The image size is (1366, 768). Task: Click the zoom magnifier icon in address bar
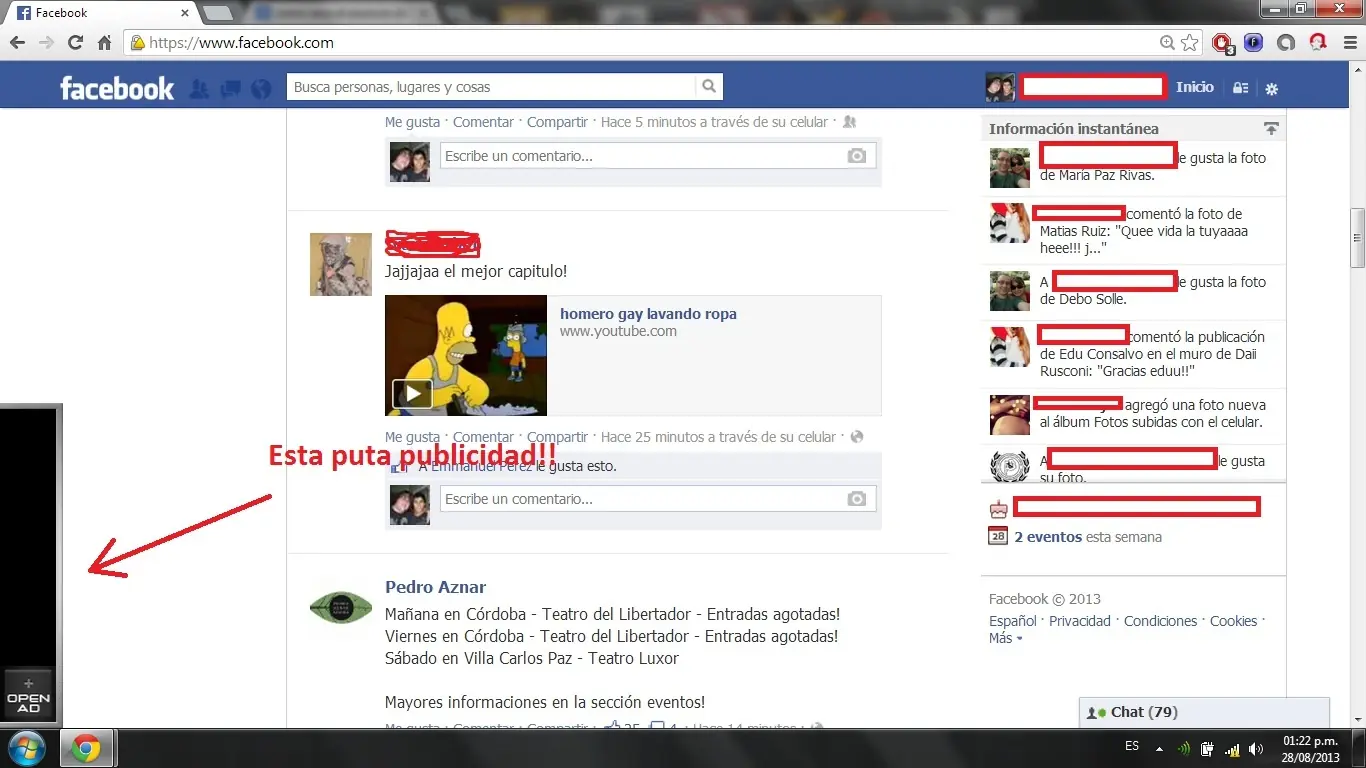[1167, 43]
